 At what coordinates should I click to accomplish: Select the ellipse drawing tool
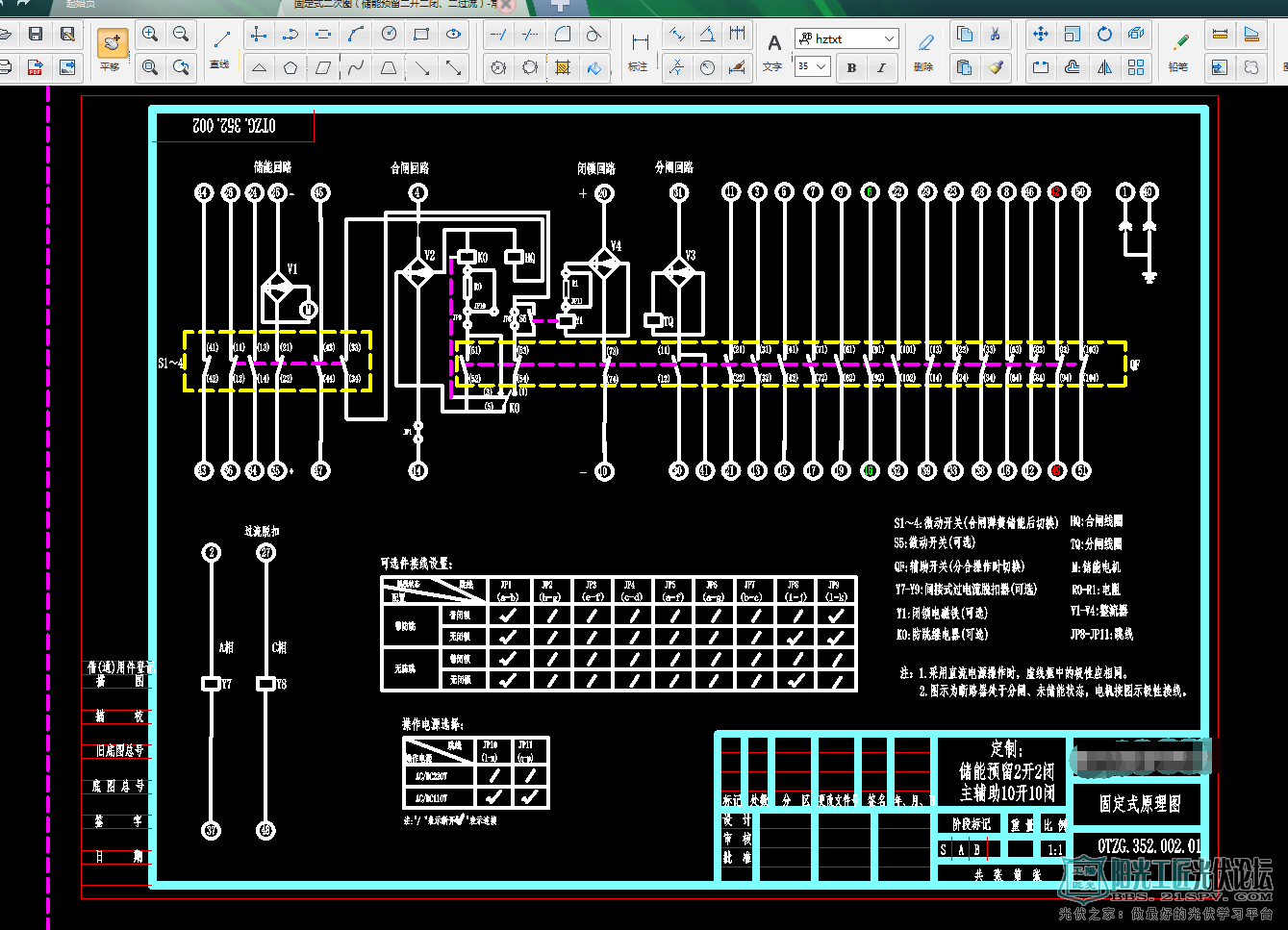coord(454,35)
